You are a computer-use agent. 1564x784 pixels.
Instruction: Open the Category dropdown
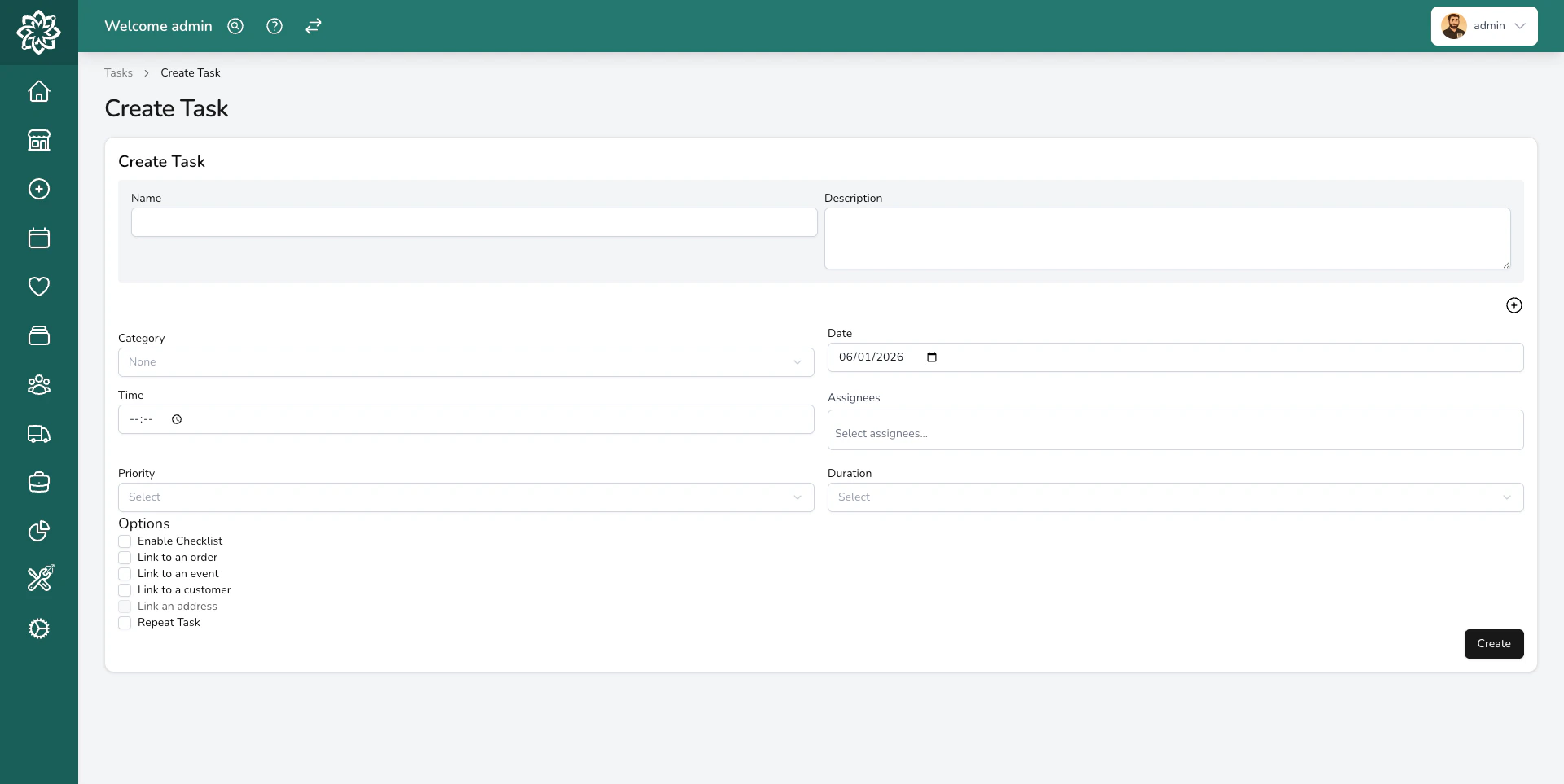coord(465,361)
